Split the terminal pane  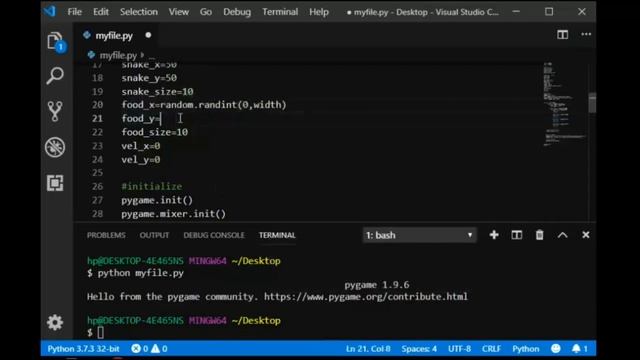[516, 235]
